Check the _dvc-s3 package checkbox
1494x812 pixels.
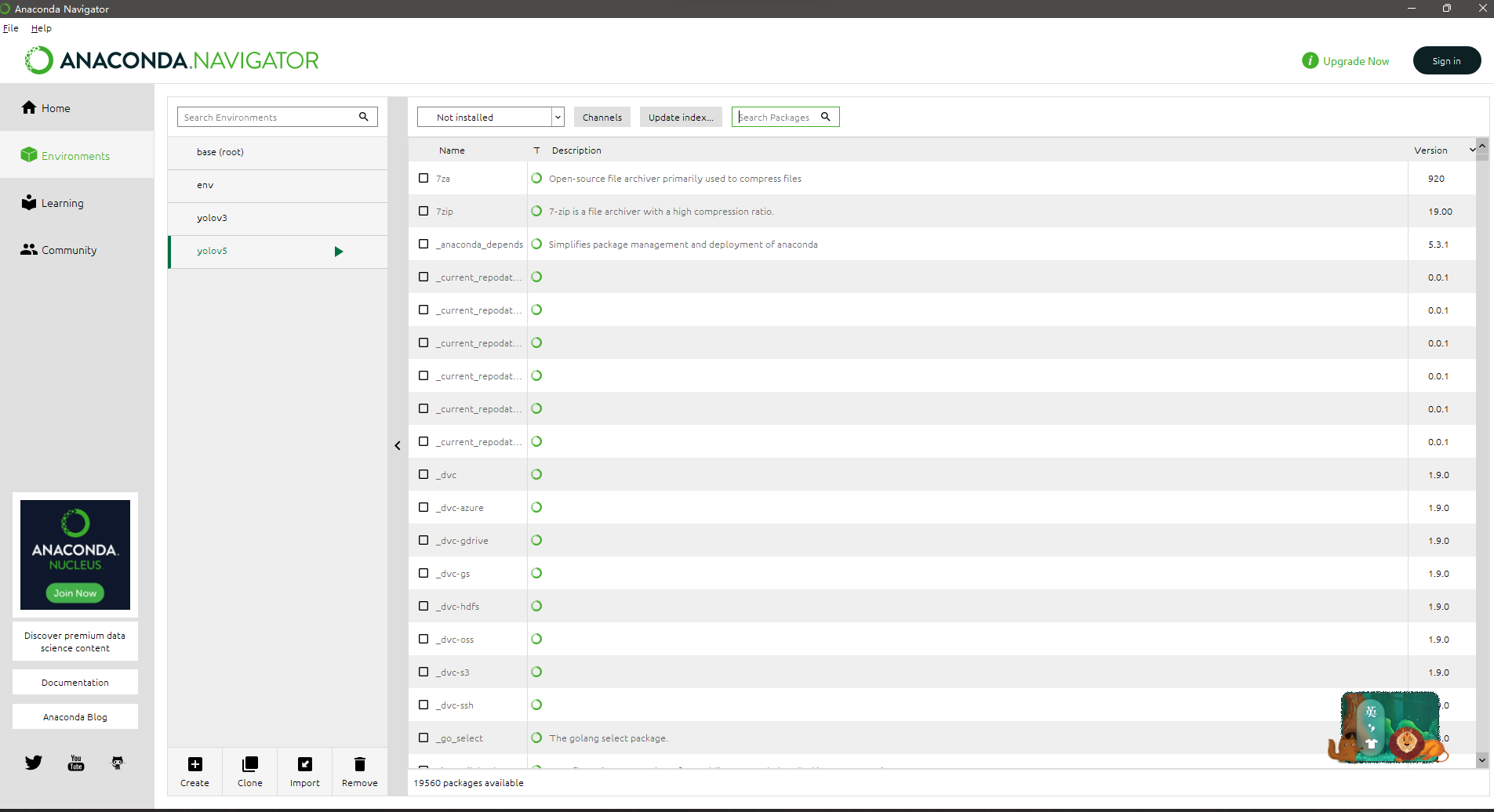pyautogui.click(x=423, y=672)
